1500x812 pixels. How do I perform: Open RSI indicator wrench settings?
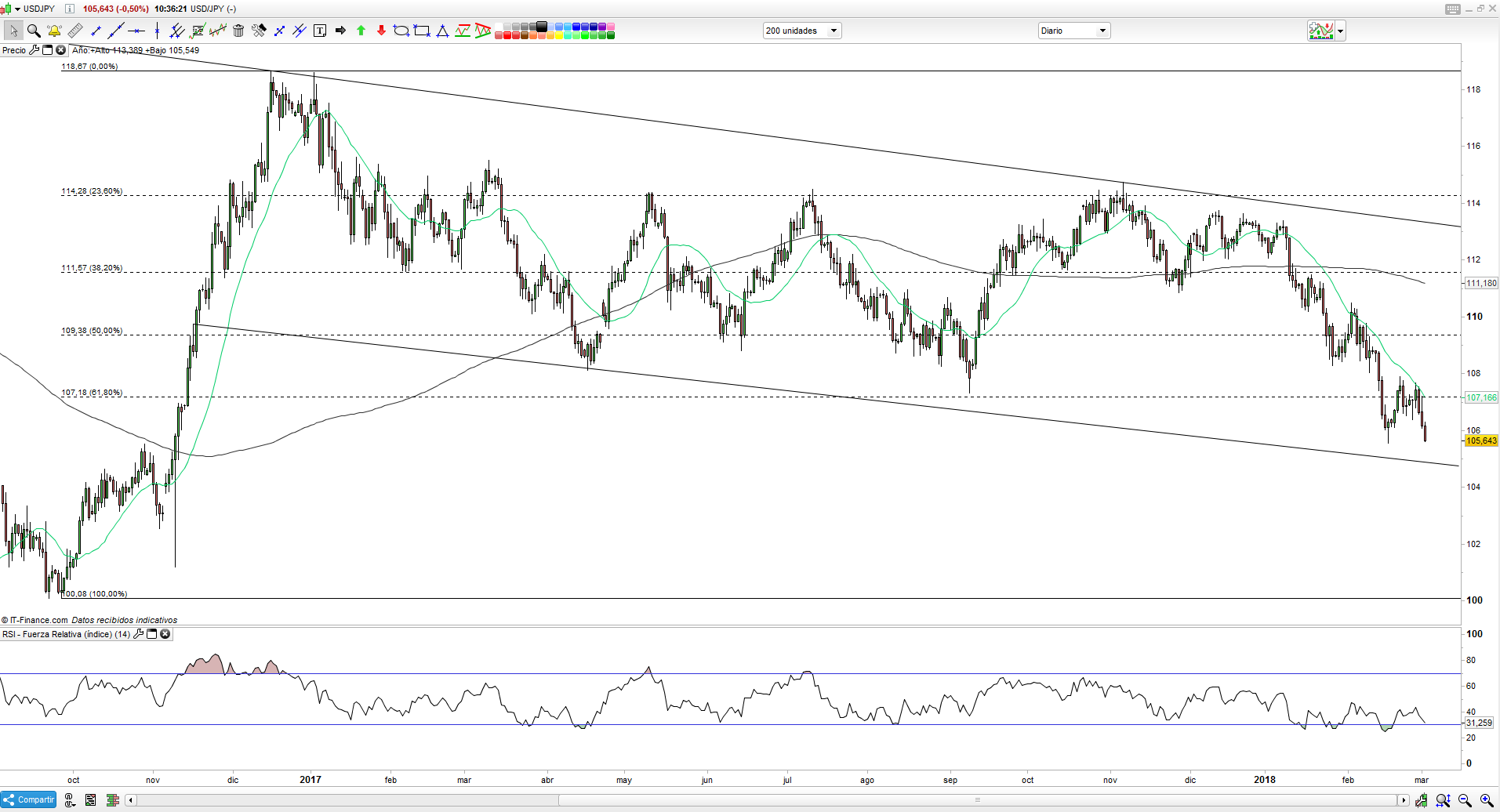(139, 634)
